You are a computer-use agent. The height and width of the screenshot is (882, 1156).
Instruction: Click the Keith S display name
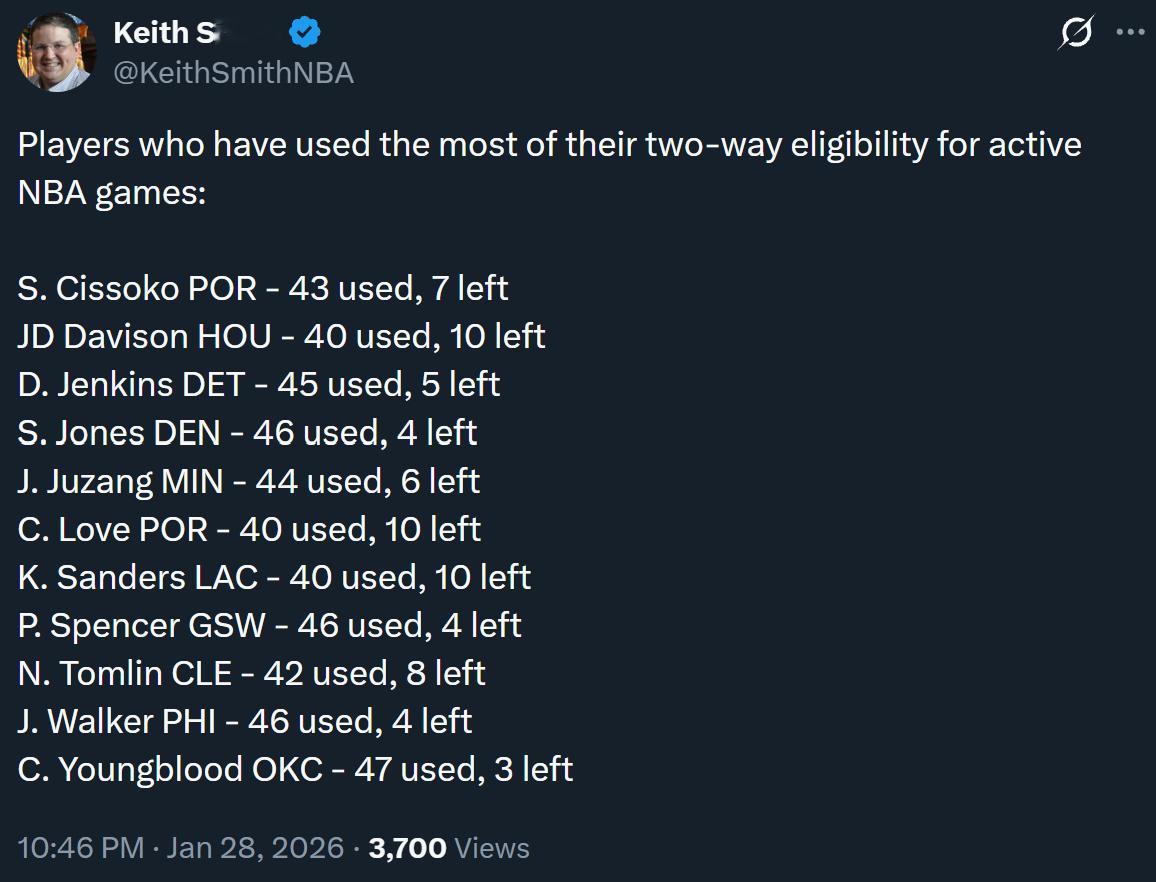coord(165,33)
